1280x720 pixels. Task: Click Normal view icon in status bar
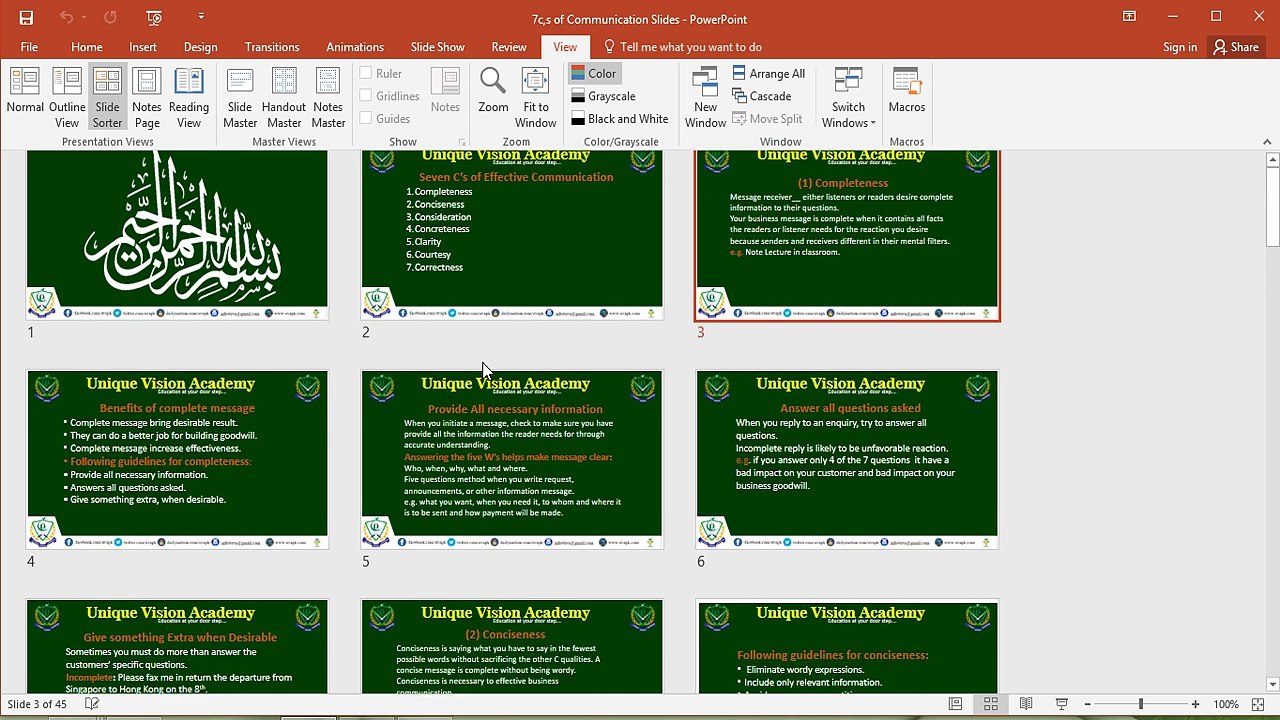tap(956, 704)
